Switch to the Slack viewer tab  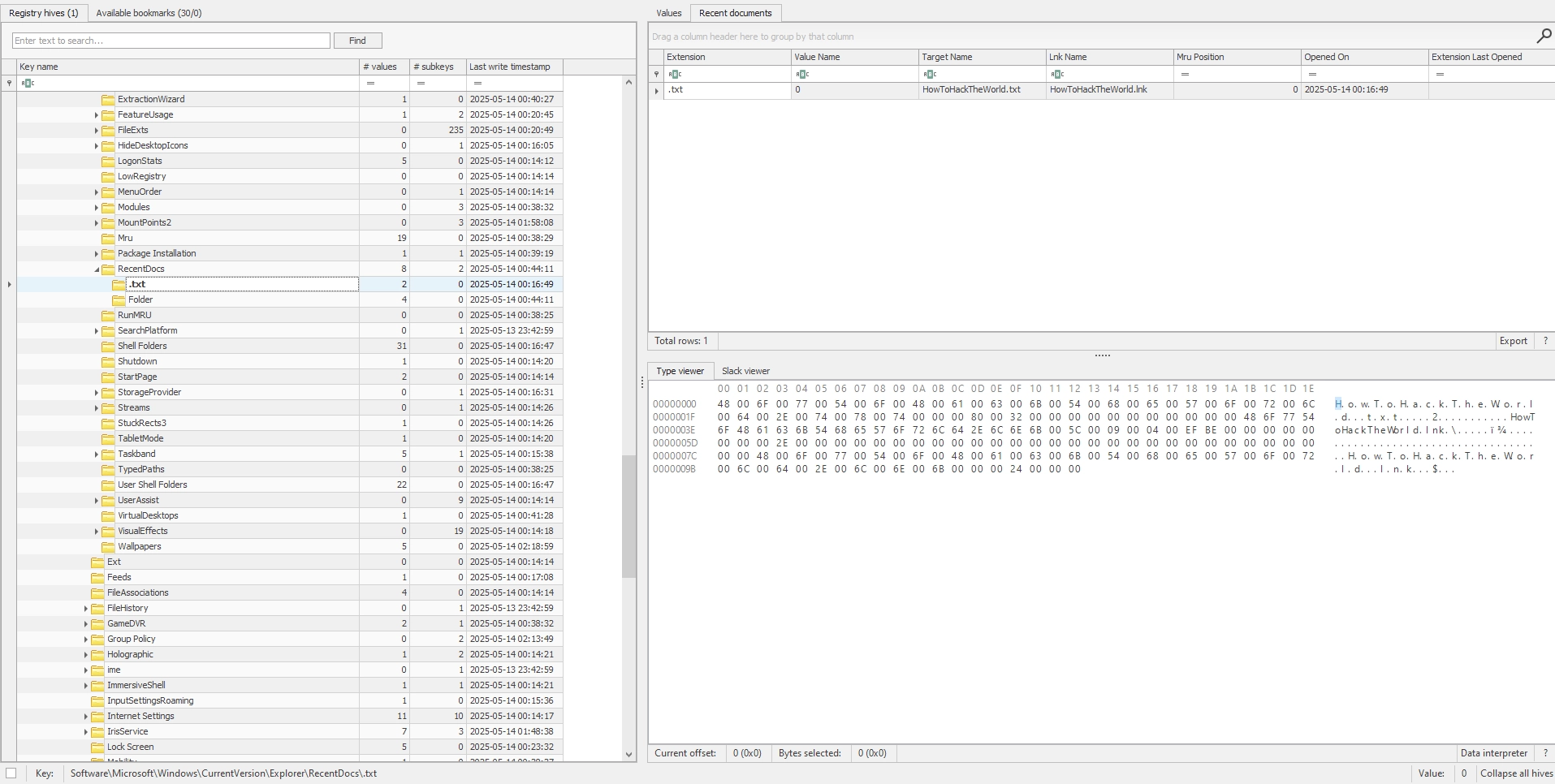(745, 371)
